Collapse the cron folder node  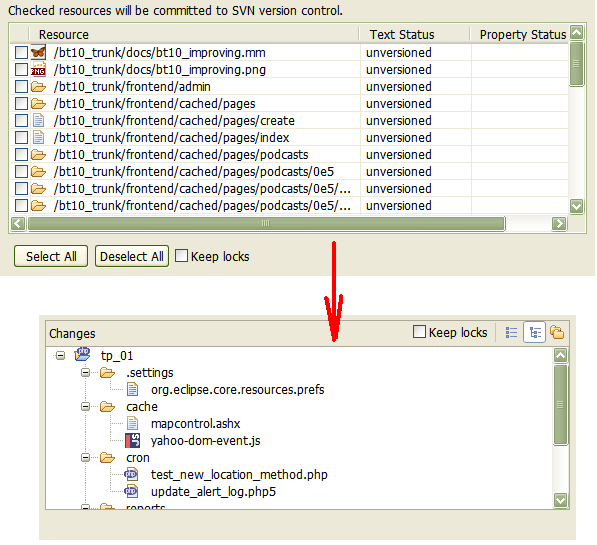(85, 457)
